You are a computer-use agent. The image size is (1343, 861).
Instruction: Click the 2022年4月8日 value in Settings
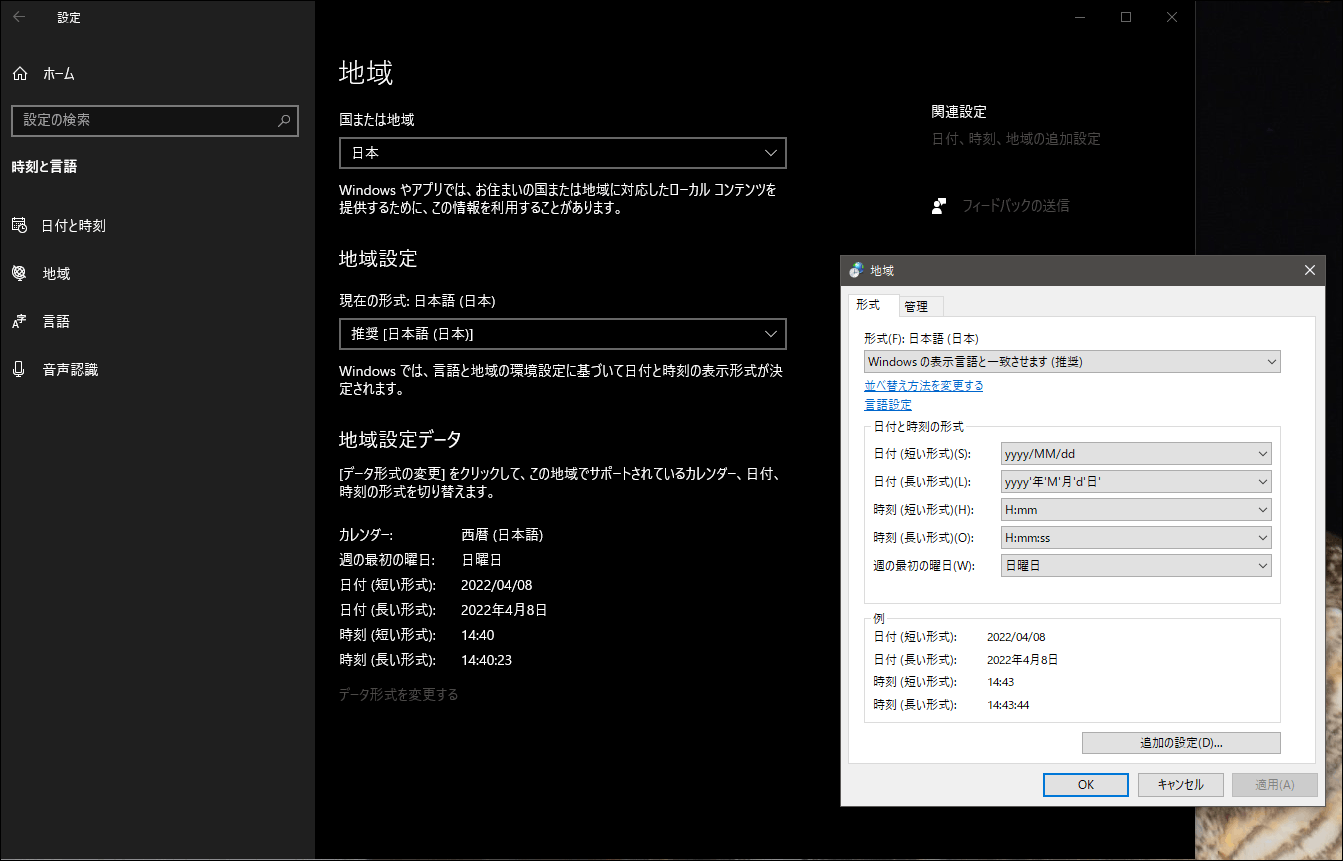(504, 610)
